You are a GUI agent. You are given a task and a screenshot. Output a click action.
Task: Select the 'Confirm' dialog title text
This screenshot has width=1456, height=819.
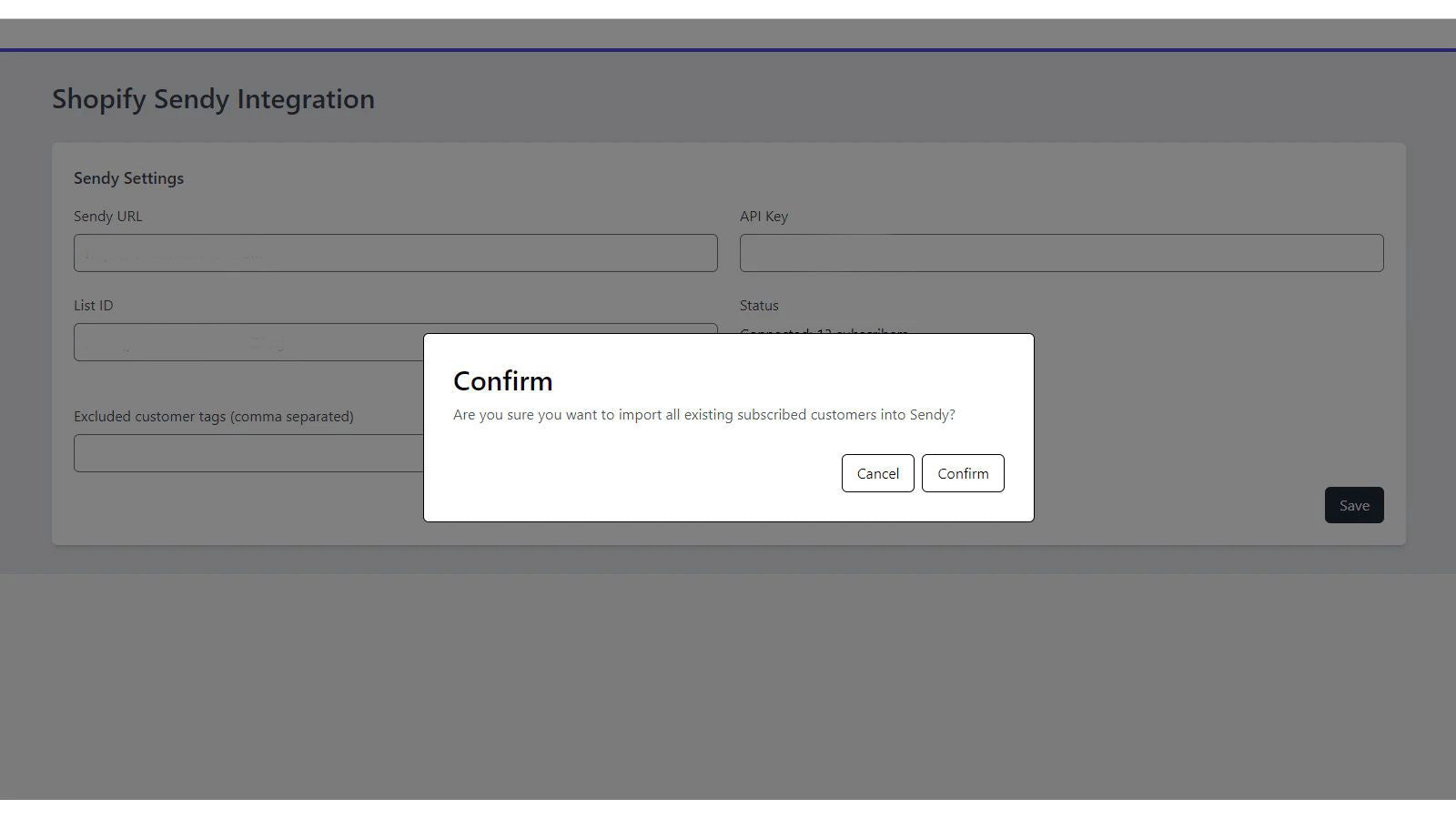502,380
